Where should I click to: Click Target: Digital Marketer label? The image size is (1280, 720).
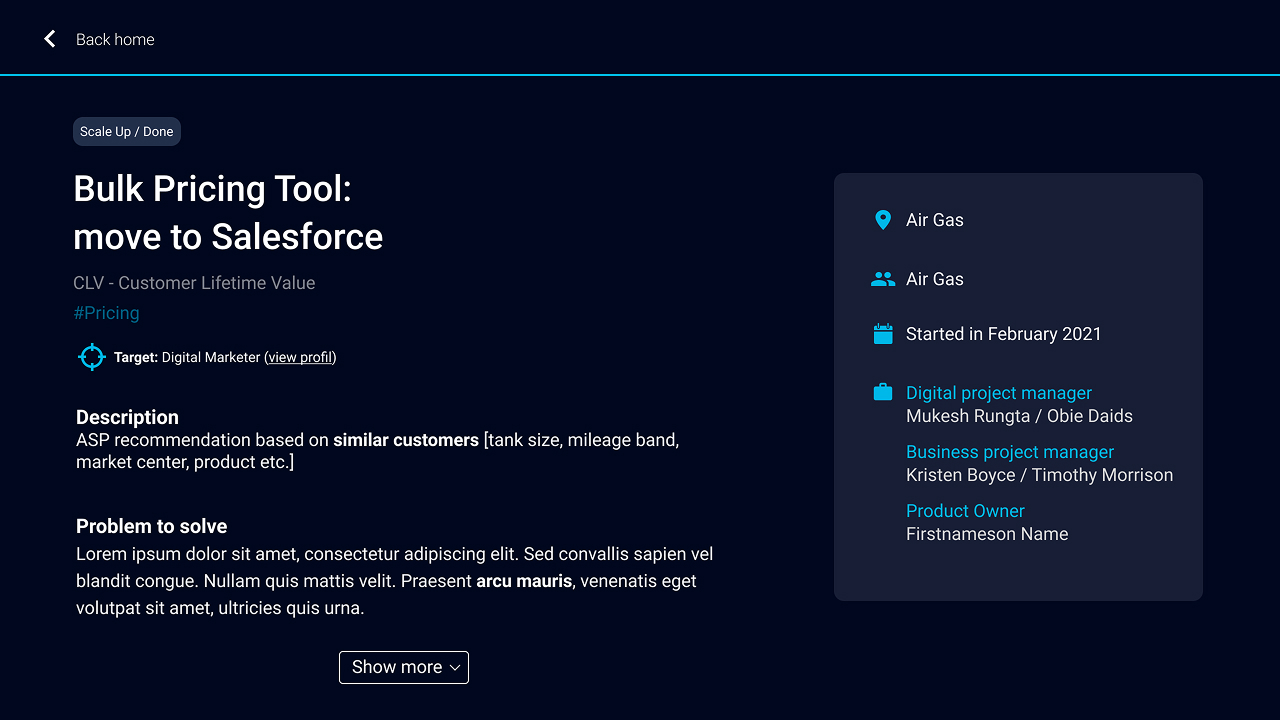[187, 357]
